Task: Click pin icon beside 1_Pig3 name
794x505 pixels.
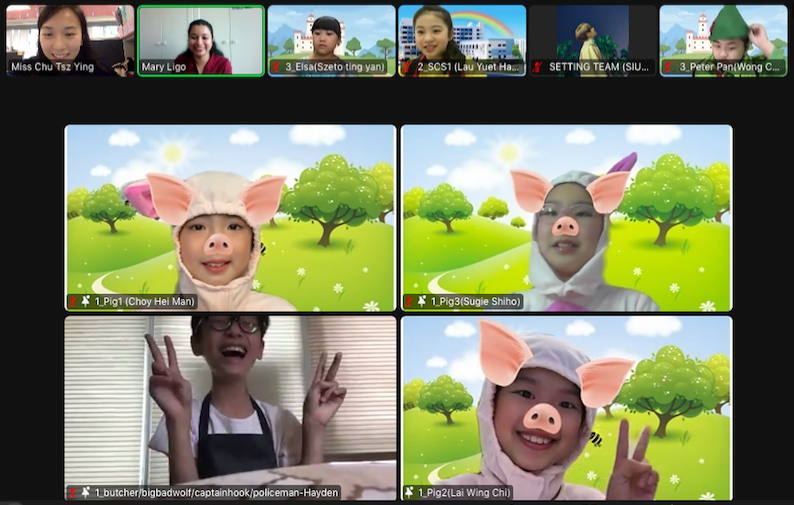Action: point(422,301)
